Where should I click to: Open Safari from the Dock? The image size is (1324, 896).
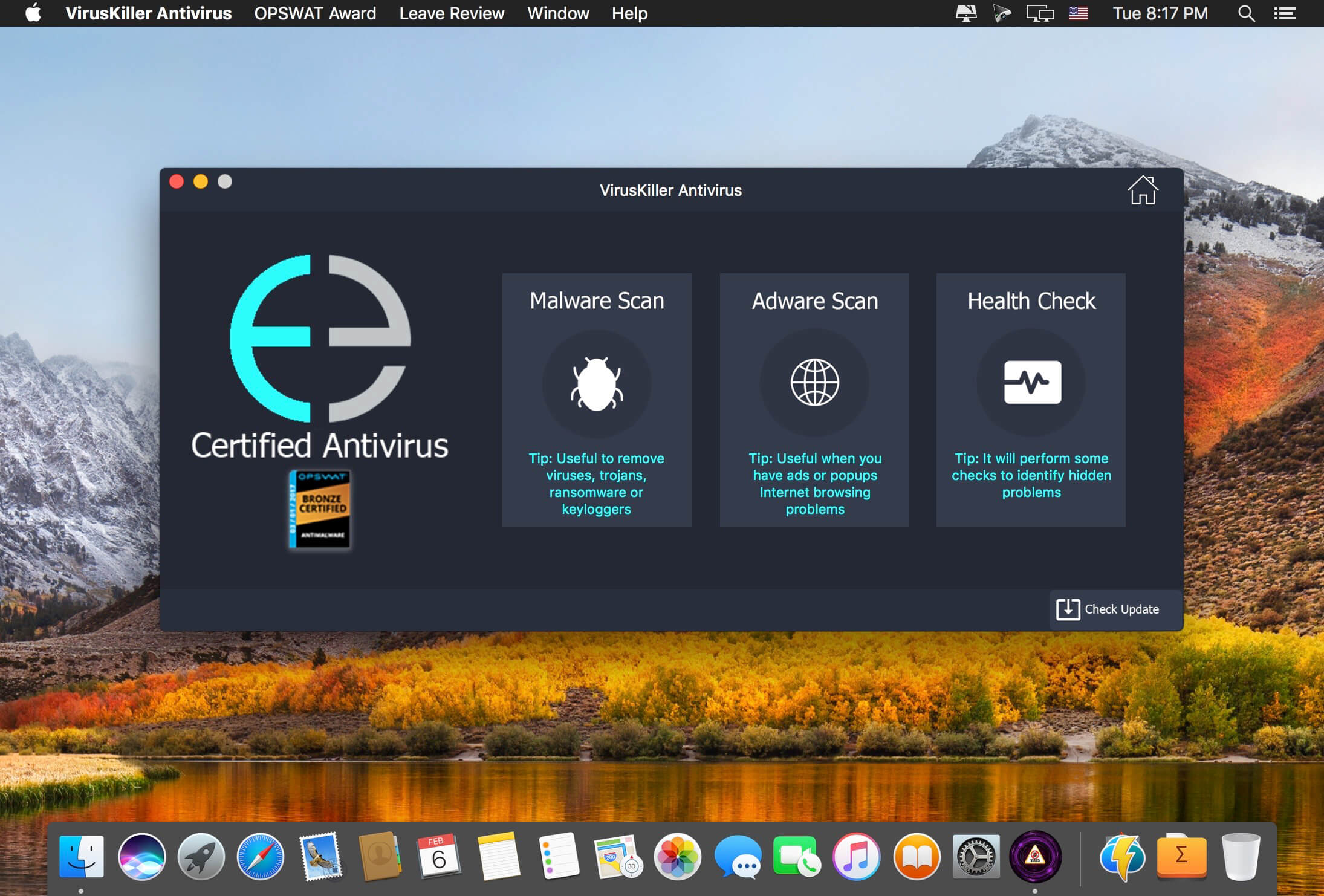(x=260, y=856)
